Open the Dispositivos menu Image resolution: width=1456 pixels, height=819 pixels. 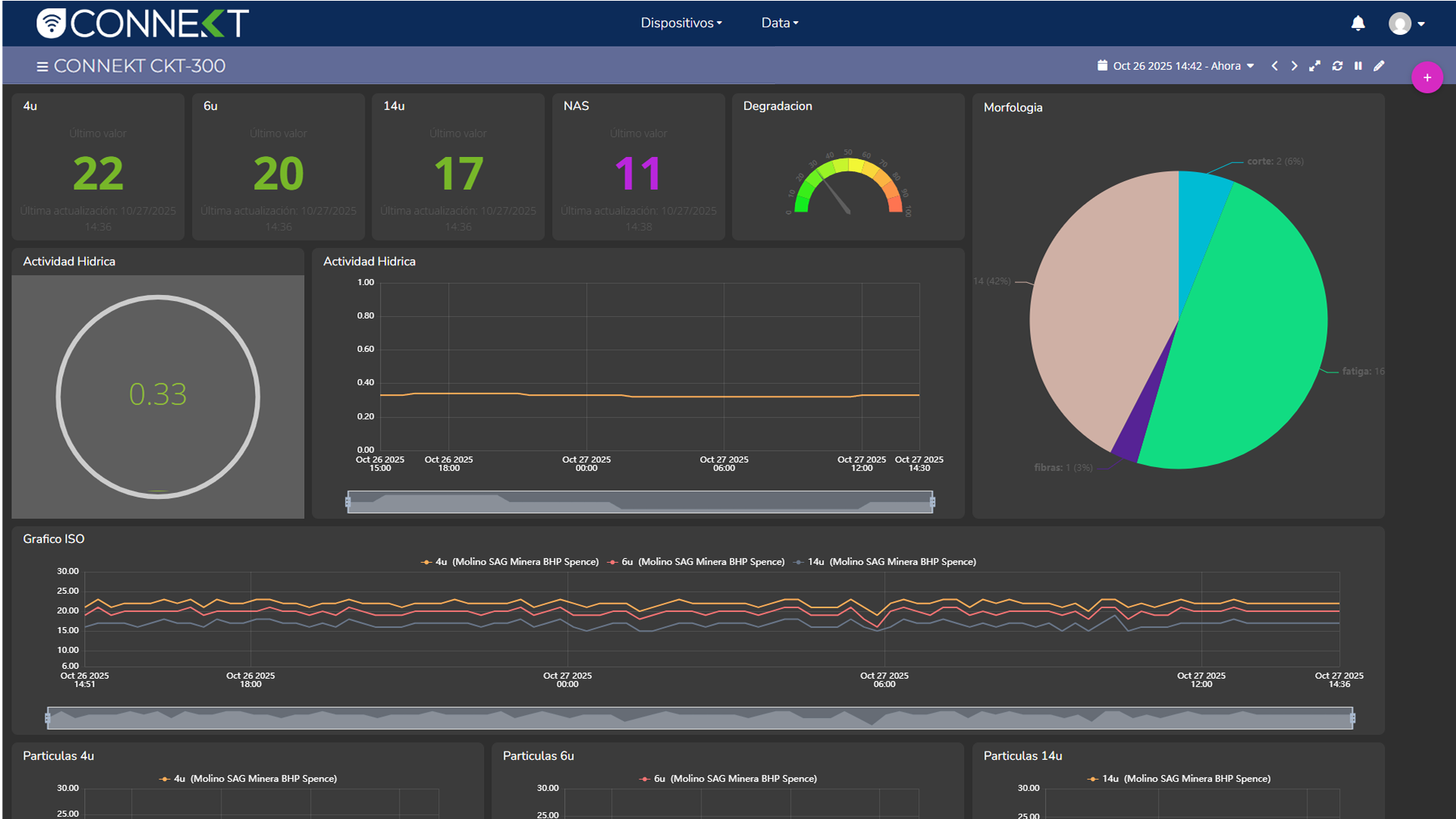click(681, 23)
